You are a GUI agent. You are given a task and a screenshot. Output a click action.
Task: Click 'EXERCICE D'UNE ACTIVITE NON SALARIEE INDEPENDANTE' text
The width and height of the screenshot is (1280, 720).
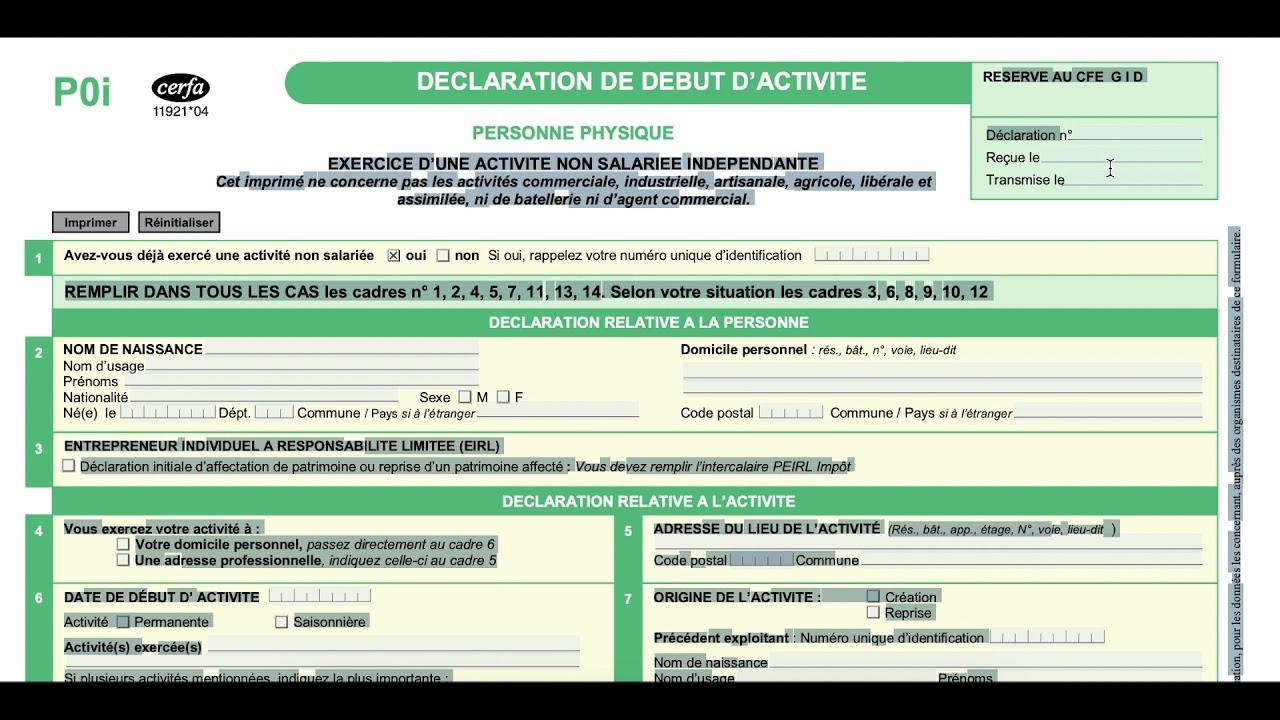point(573,163)
